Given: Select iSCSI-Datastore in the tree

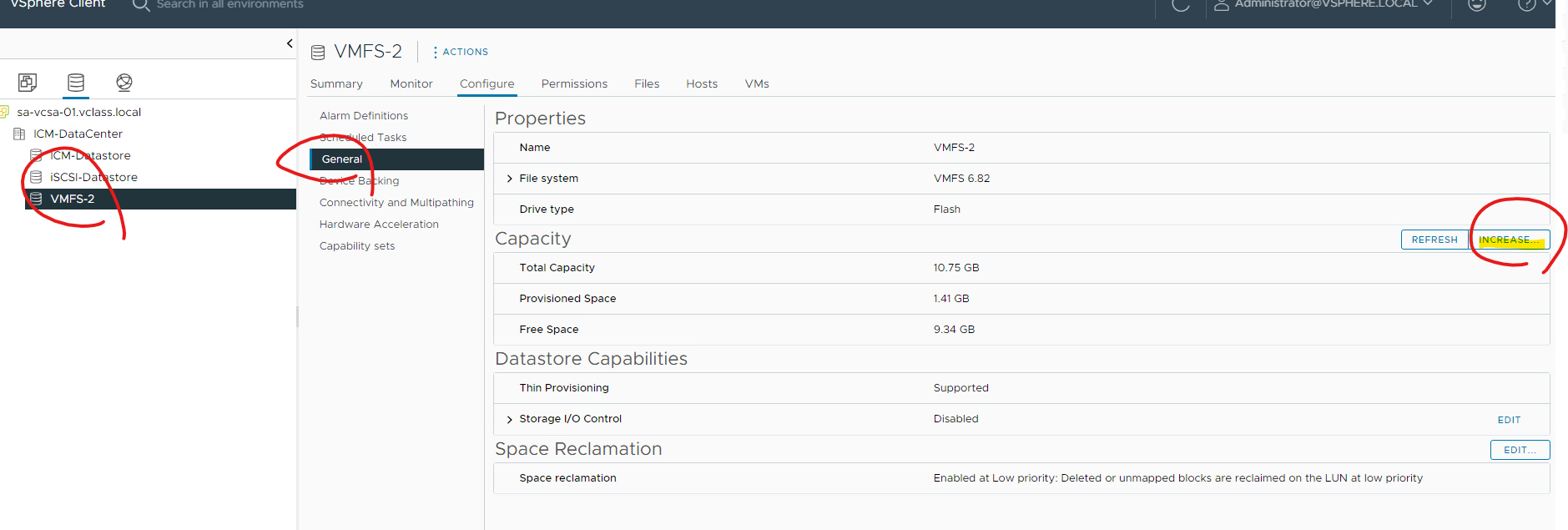Looking at the screenshot, I should tap(93, 177).
